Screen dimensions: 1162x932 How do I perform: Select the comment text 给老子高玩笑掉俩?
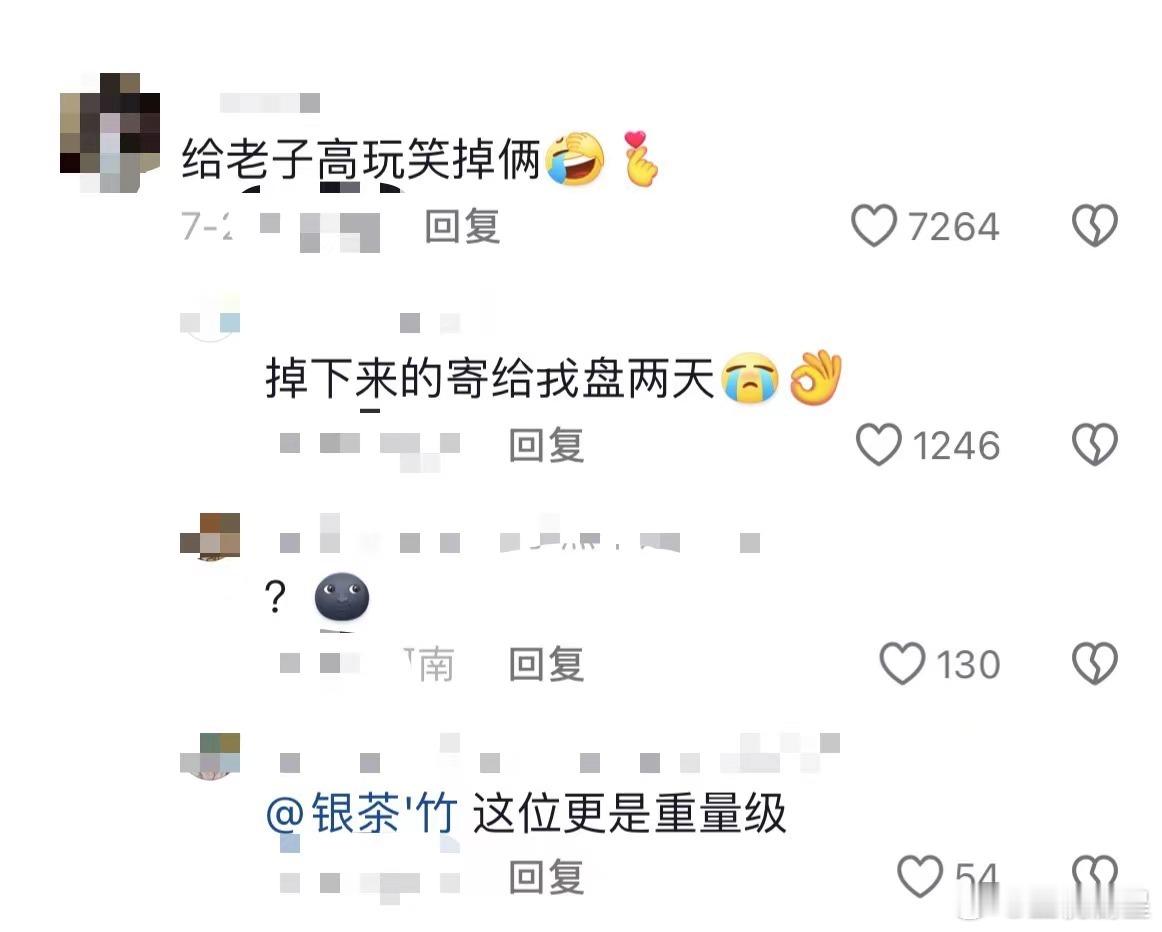(x=361, y=159)
